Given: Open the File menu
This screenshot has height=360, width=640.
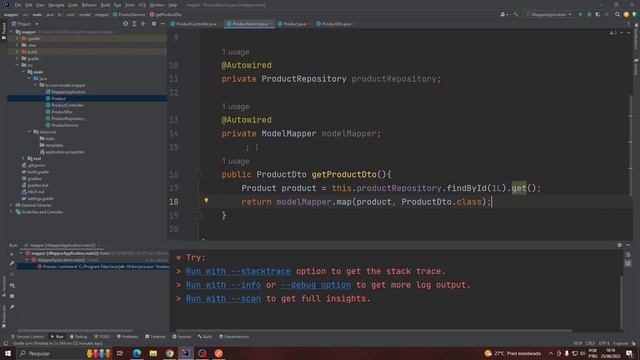Looking at the screenshot, I should coord(18,5).
